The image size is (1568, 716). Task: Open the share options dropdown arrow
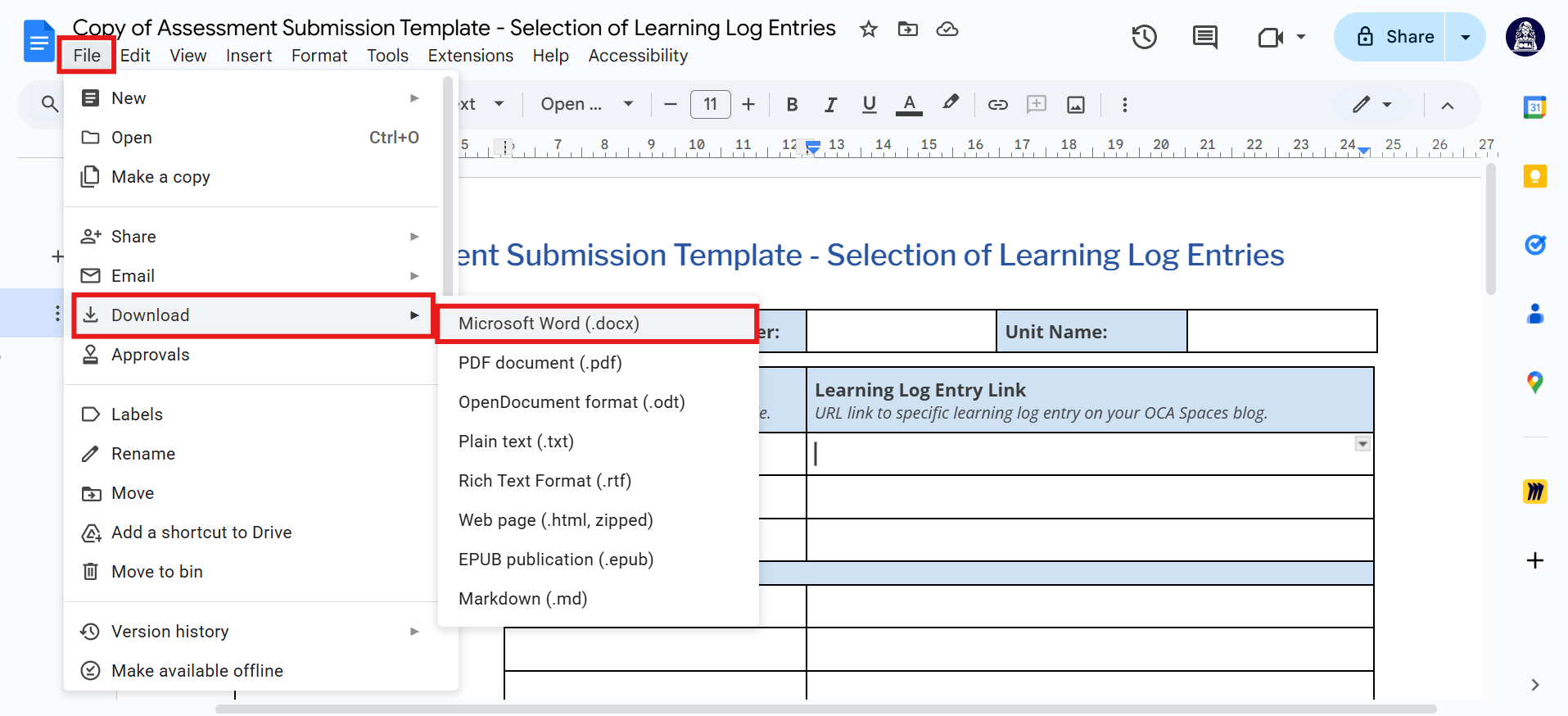[1466, 37]
